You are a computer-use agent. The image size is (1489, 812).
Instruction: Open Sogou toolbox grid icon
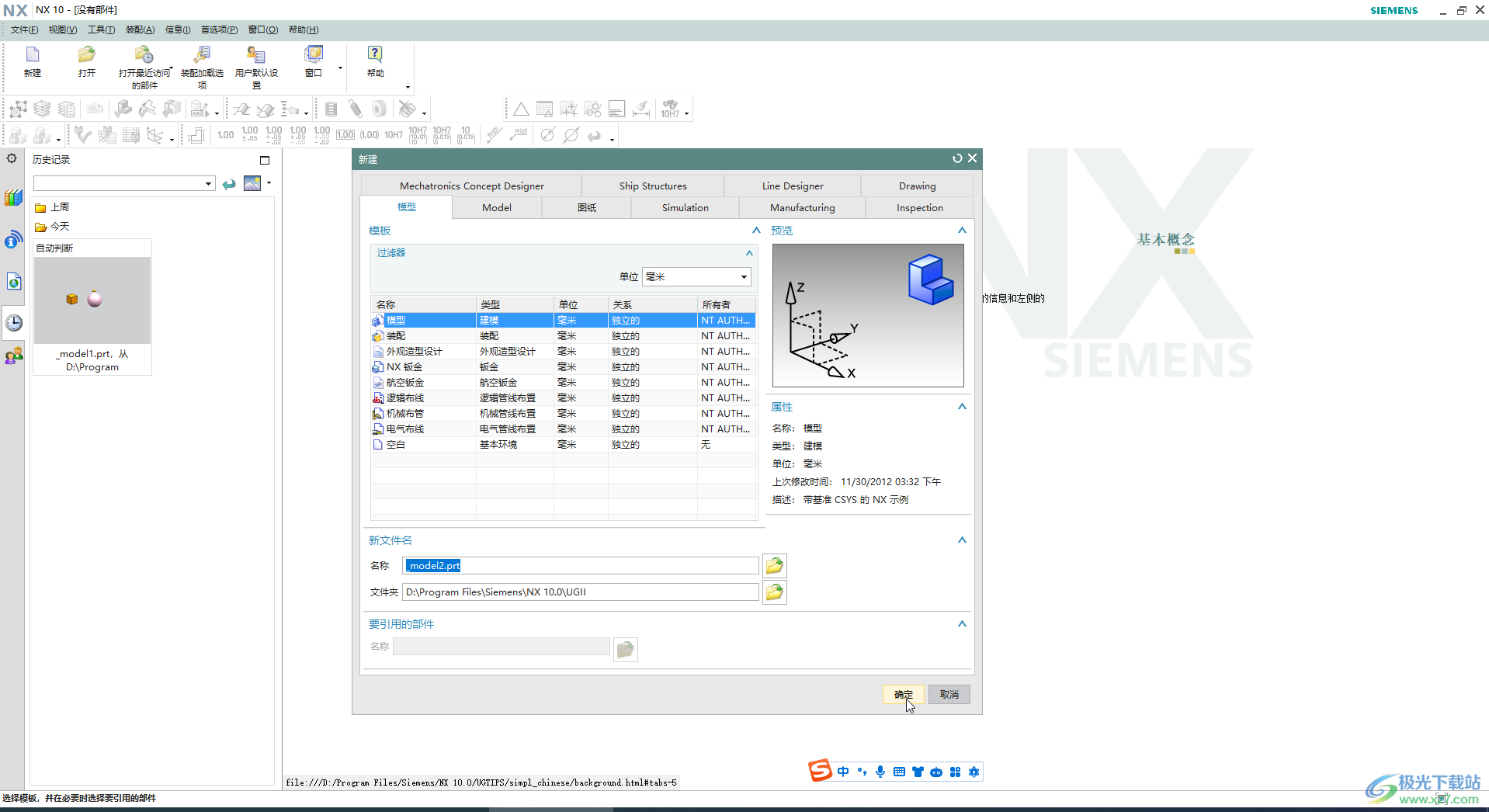pyautogui.click(x=955, y=772)
